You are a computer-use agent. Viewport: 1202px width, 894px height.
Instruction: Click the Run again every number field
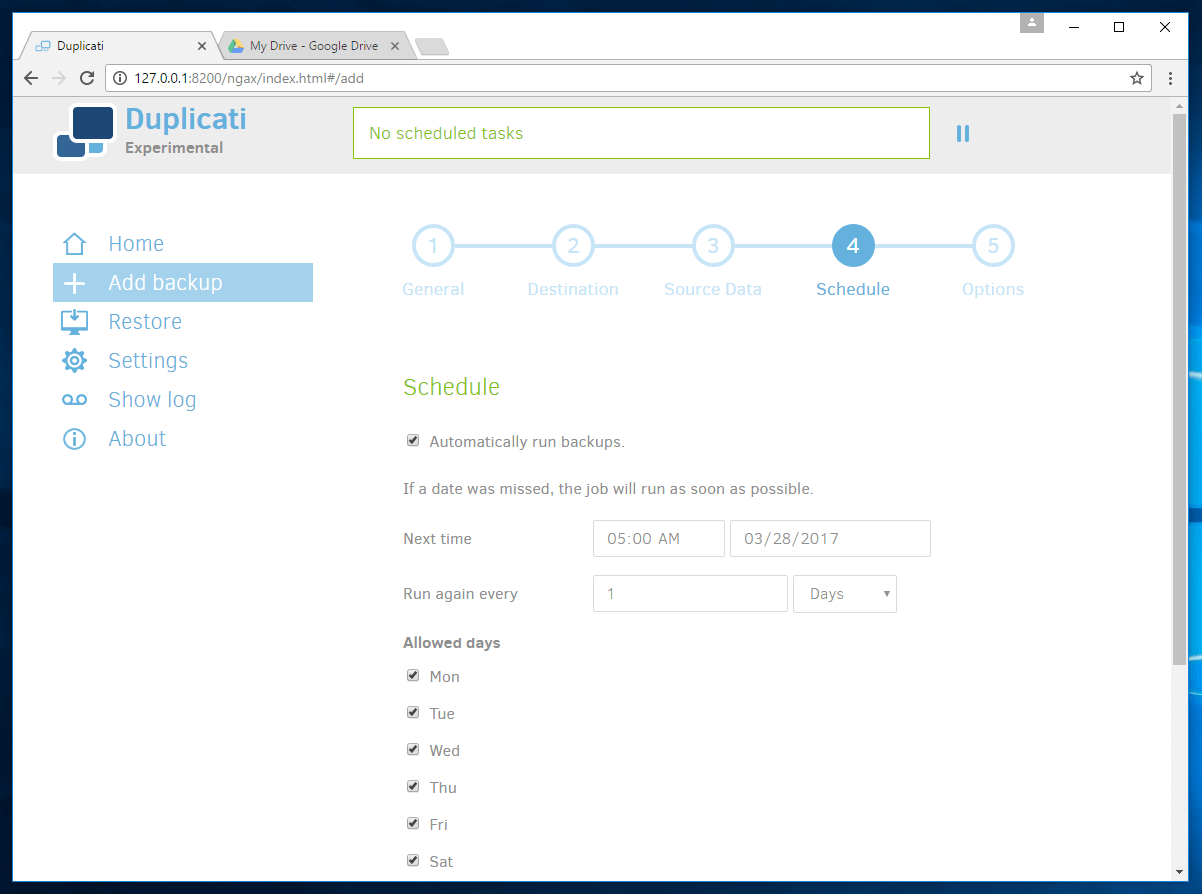pos(690,594)
